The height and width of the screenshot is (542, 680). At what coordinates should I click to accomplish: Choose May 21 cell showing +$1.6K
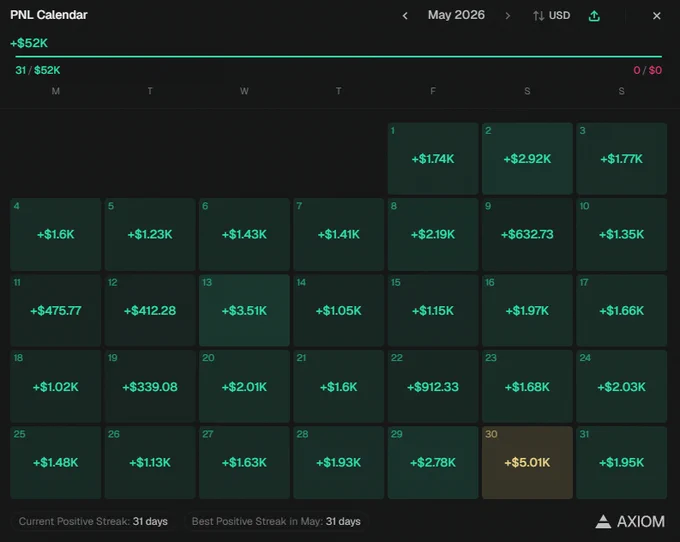(x=339, y=386)
